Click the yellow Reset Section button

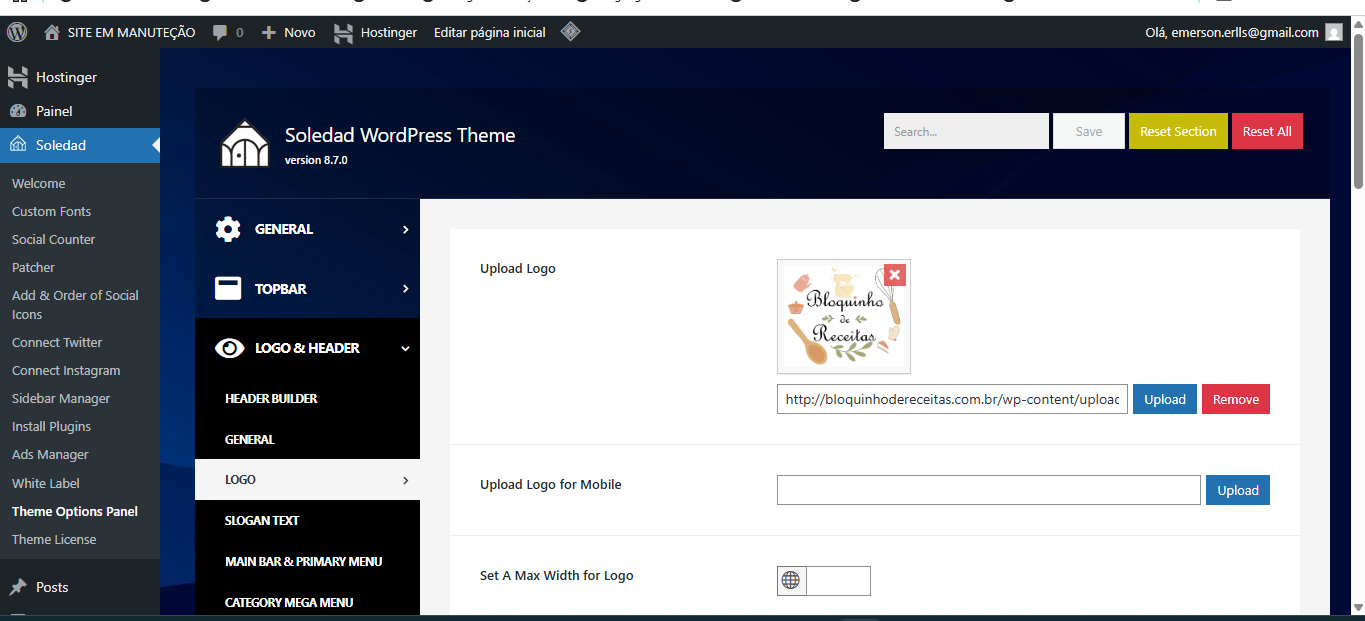pyautogui.click(x=1178, y=131)
